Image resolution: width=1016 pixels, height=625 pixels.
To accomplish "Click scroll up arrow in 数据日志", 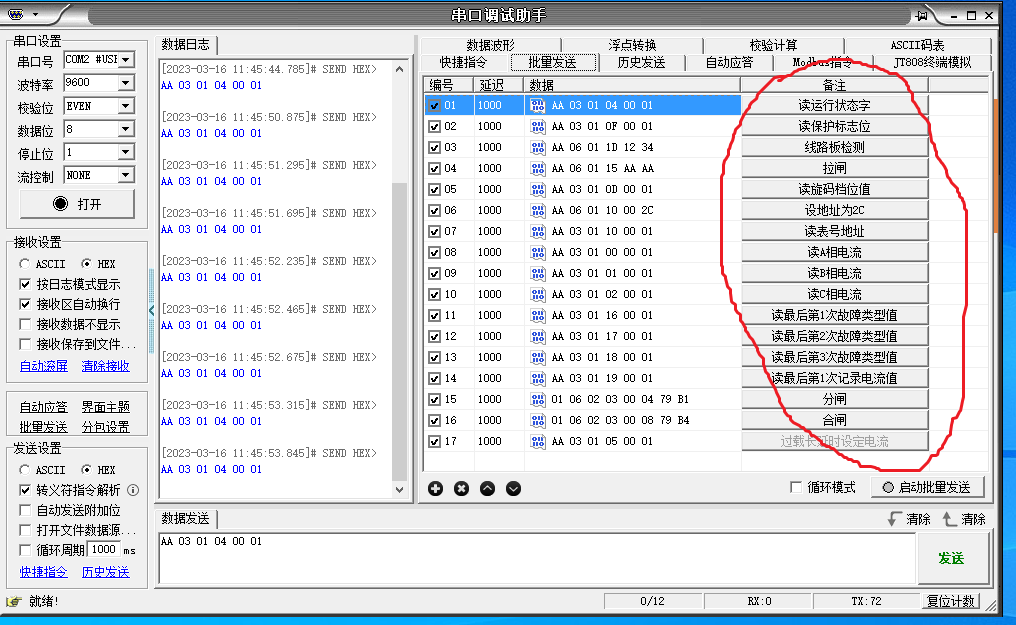I will pyautogui.click(x=400, y=69).
